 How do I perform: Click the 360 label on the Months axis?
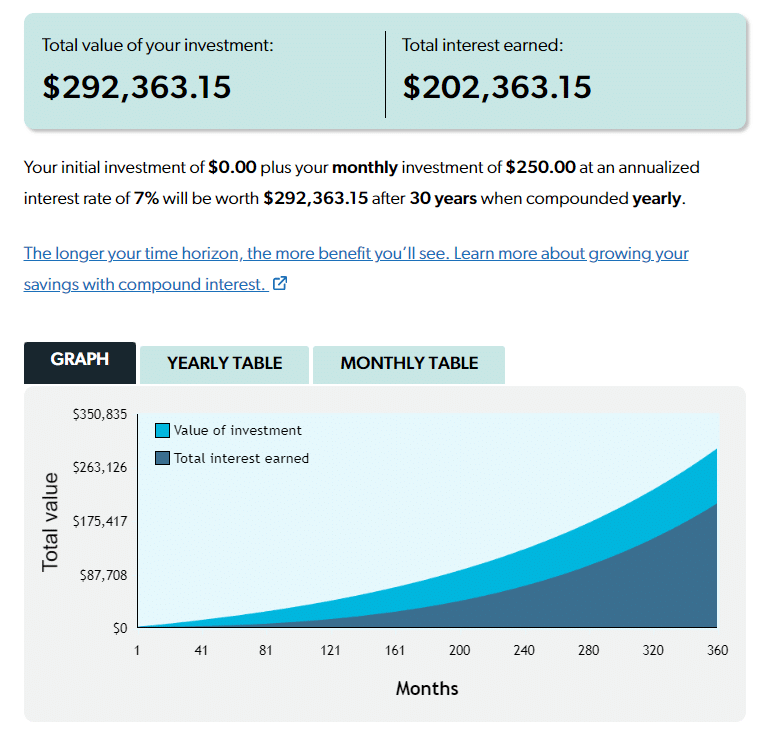click(x=717, y=651)
